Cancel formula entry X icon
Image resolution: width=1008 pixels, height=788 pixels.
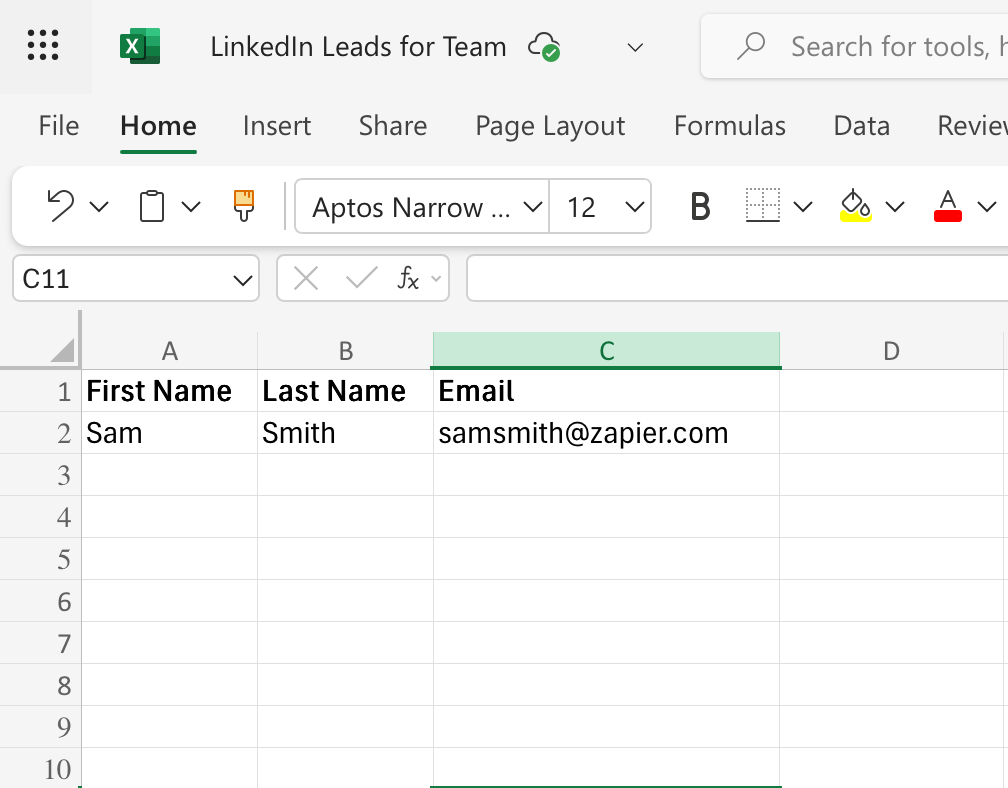pos(306,279)
